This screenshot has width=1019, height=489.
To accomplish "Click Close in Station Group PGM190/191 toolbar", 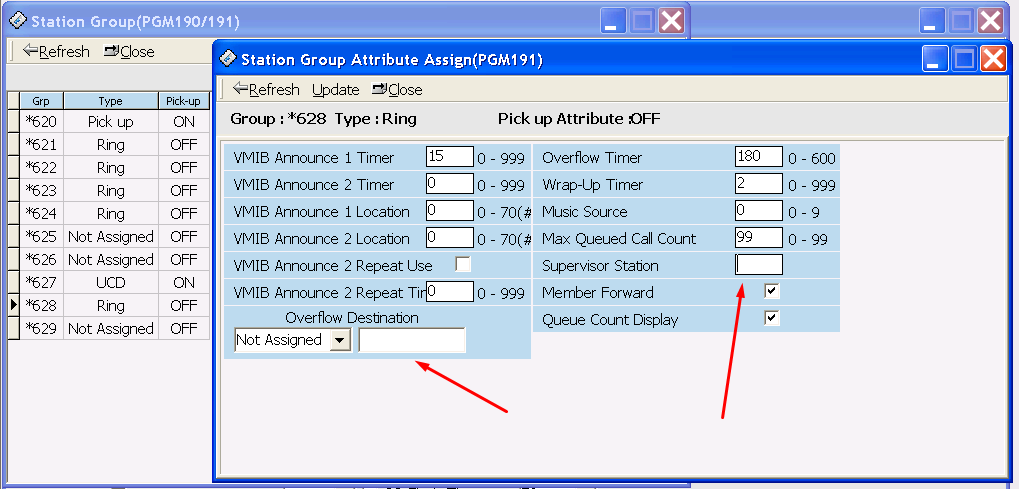I will [x=129, y=51].
